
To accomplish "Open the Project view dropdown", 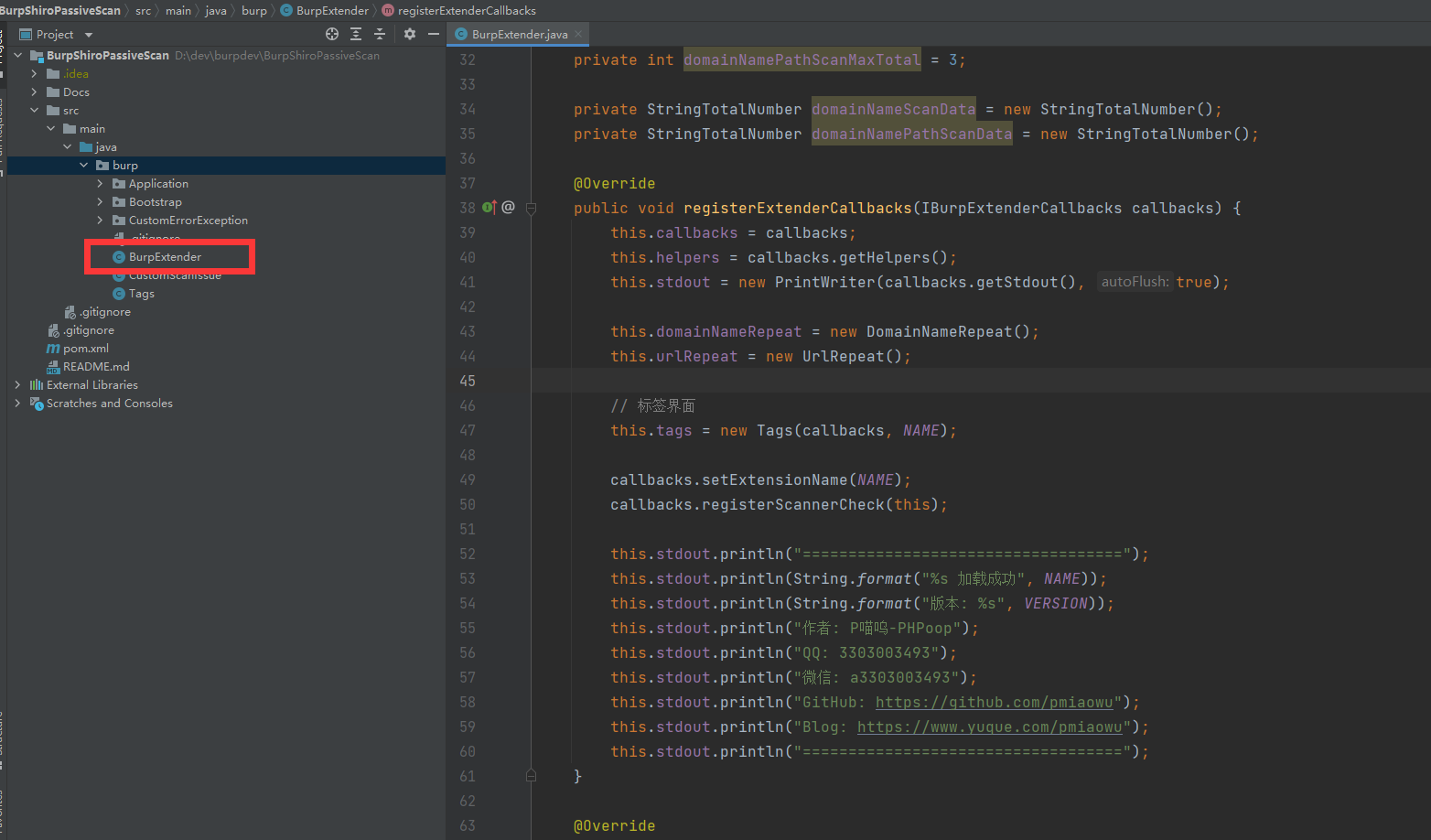I will point(89,35).
